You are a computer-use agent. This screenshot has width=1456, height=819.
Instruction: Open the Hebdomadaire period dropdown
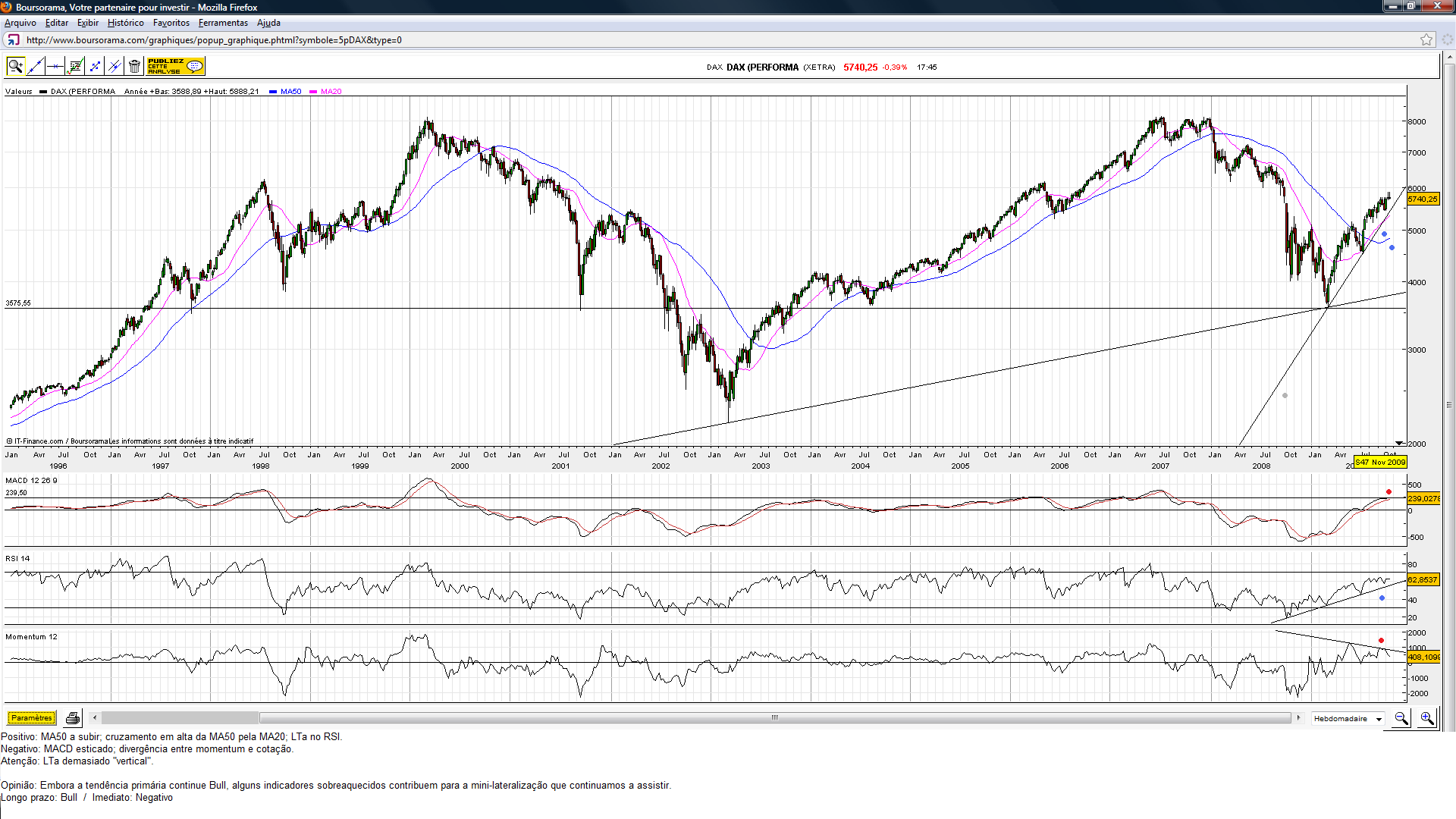[x=1348, y=719]
